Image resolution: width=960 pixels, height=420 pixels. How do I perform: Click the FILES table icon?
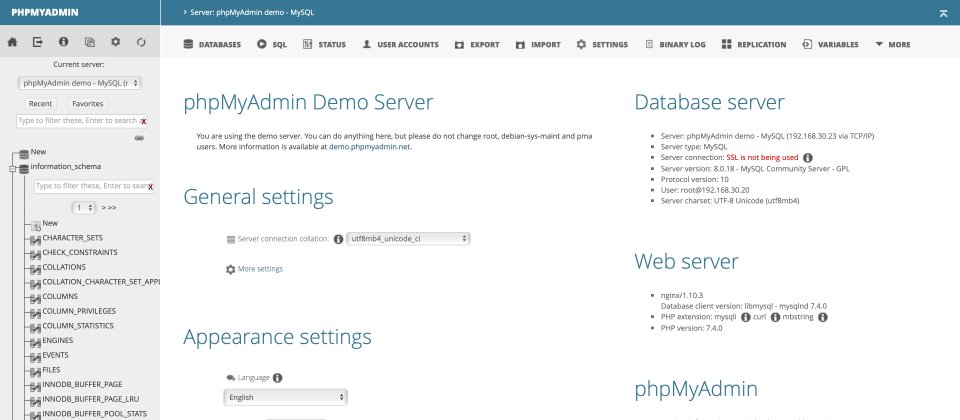(x=36, y=372)
